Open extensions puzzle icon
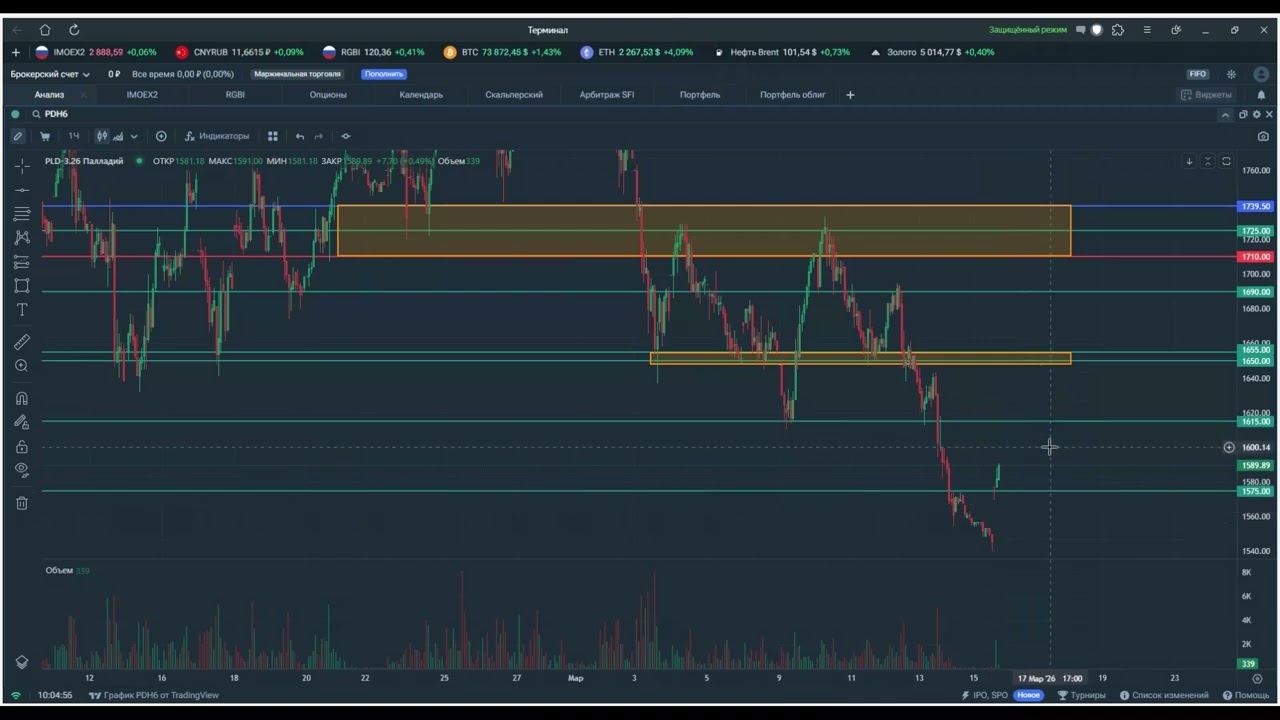 (1118, 30)
